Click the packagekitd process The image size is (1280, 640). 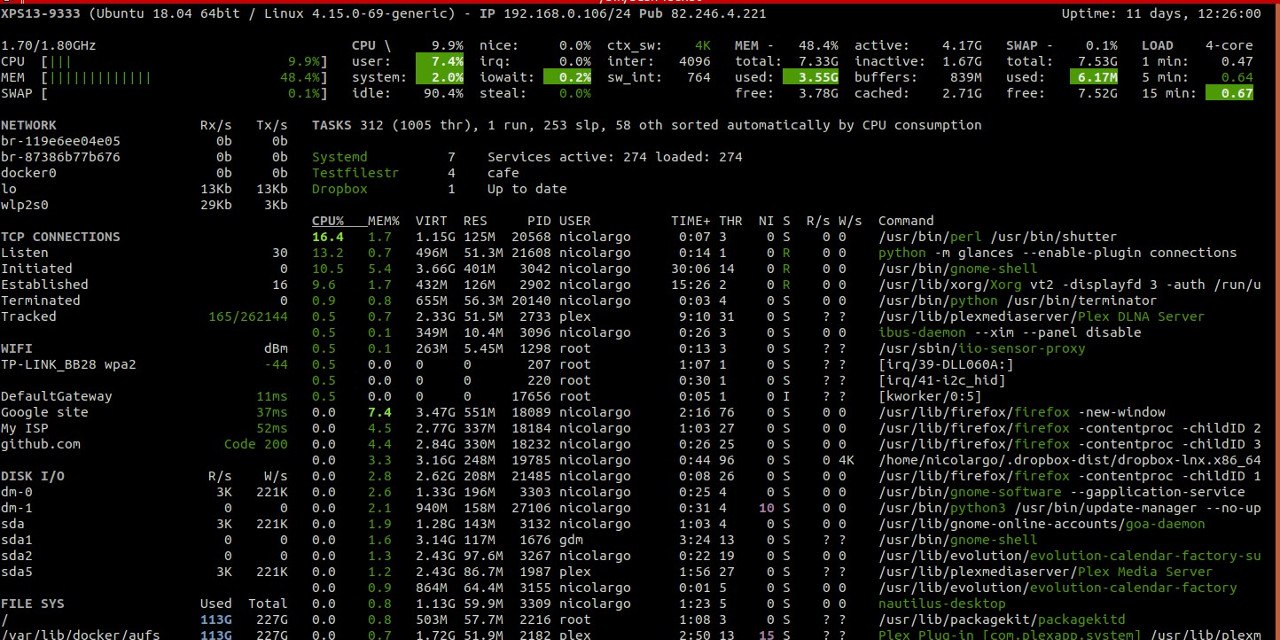tap(1002, 621)
